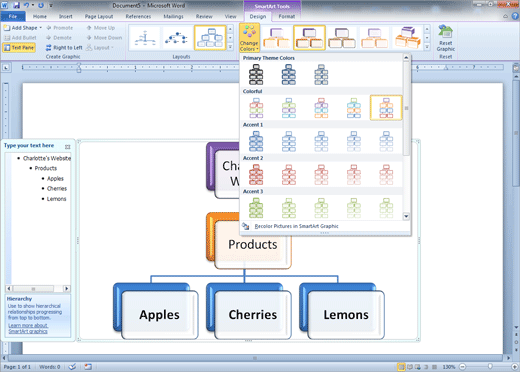Click the Right to Left icon
The width and height of the screenshot is (520, 372).
(x=49, y=48)
